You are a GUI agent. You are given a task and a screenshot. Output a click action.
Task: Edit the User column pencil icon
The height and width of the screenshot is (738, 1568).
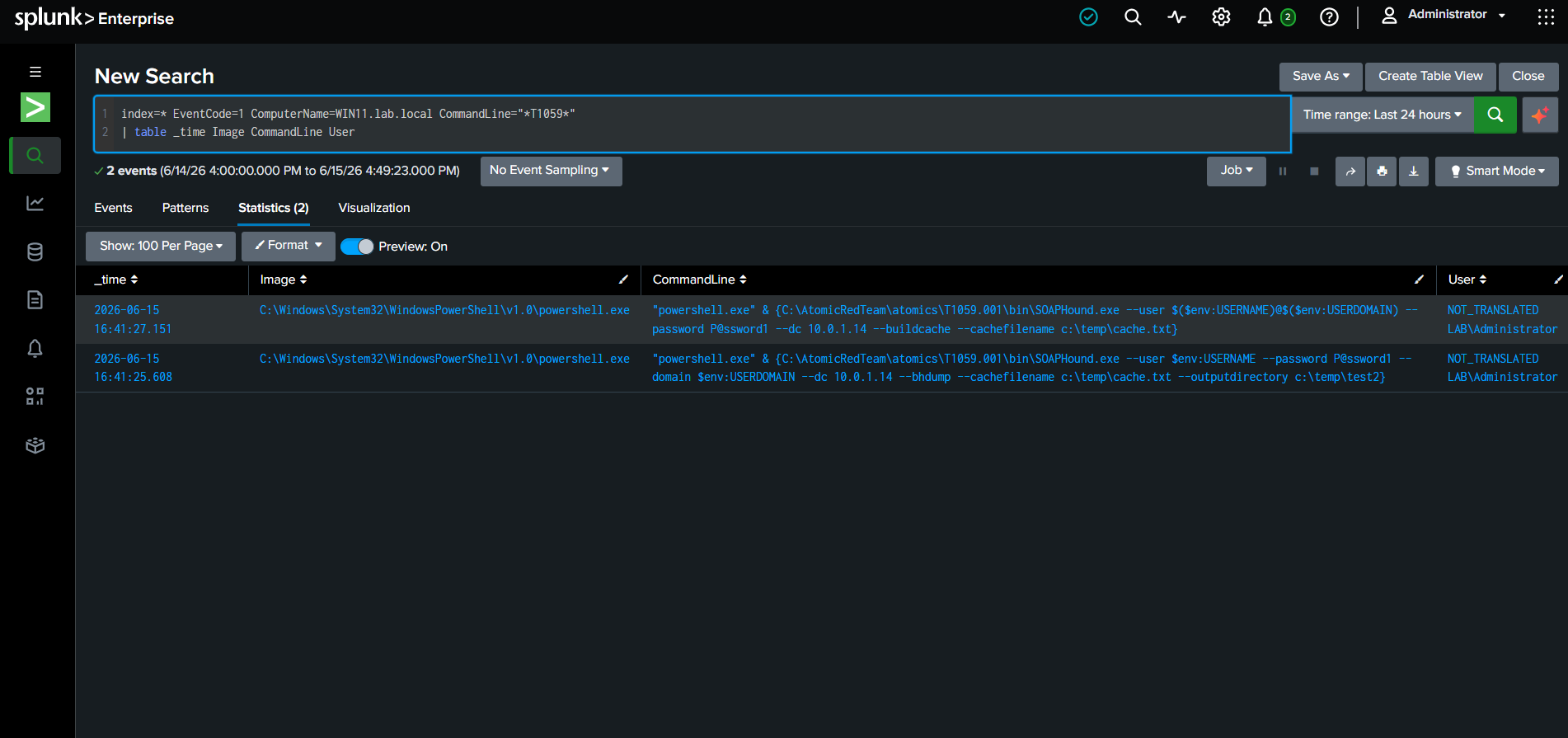tap(1558, 280)
